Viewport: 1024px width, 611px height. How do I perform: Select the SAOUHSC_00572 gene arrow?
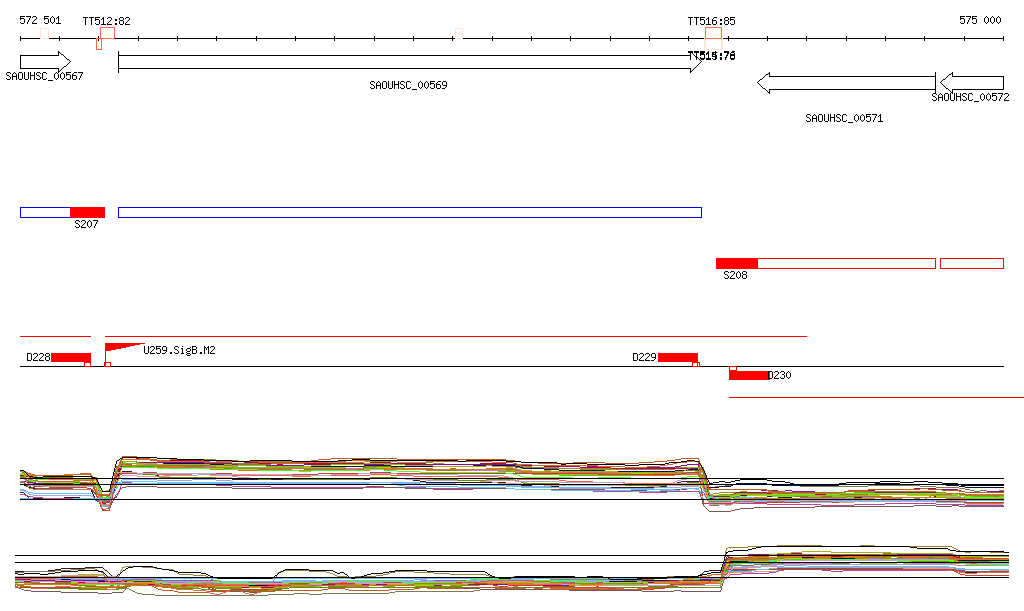point(972,83)
